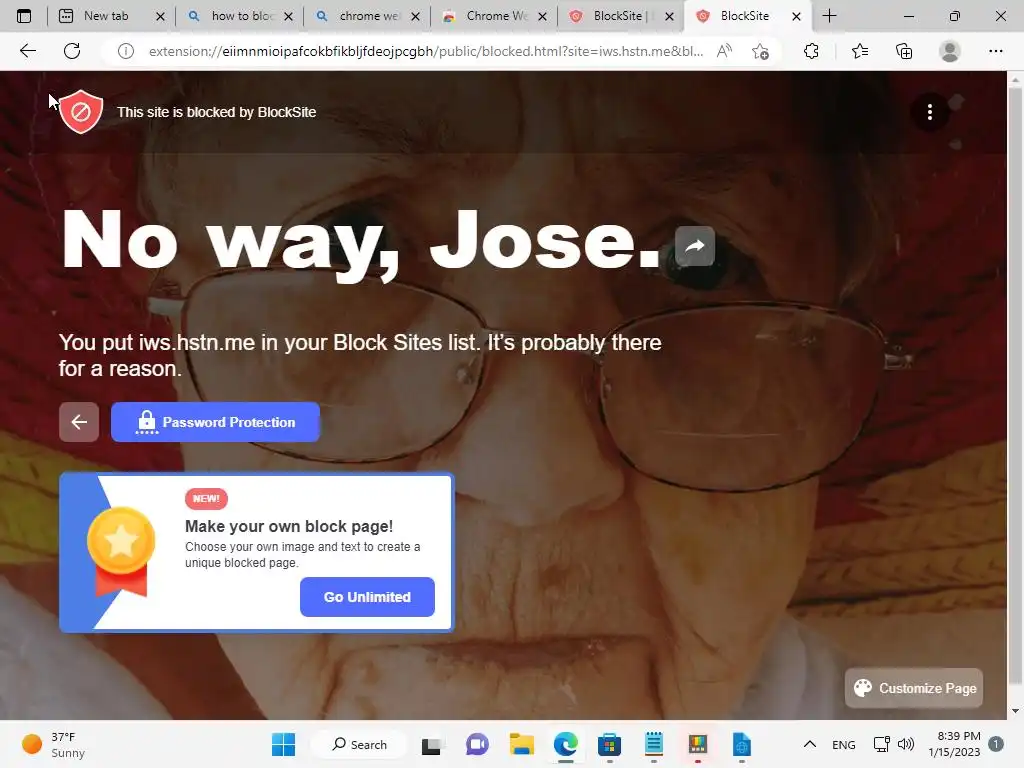Screen dimensions: 1024x768
Task: Open Microsoft Store on taskbar
Action: (609, 744)
